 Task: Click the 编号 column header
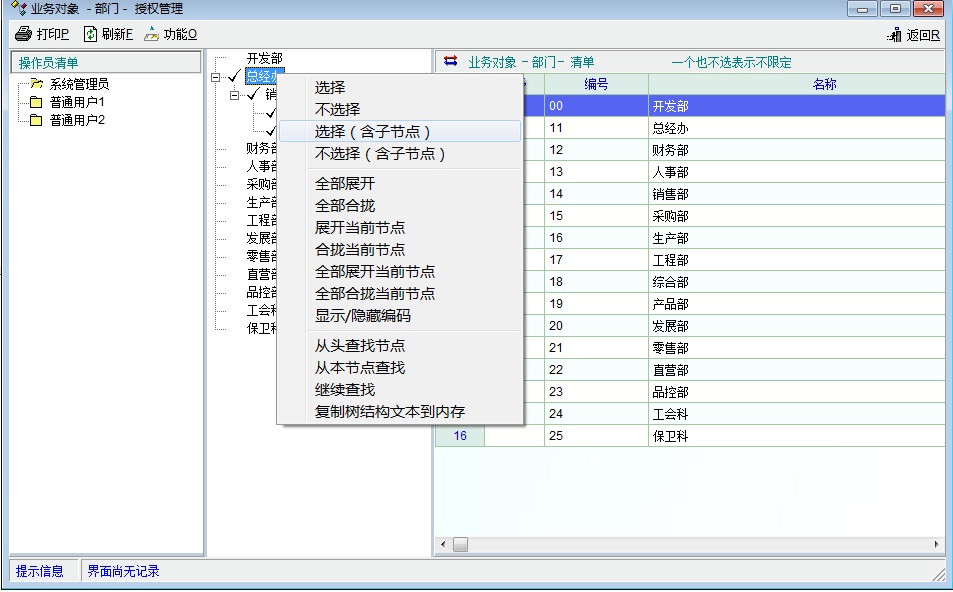(596, 85)
